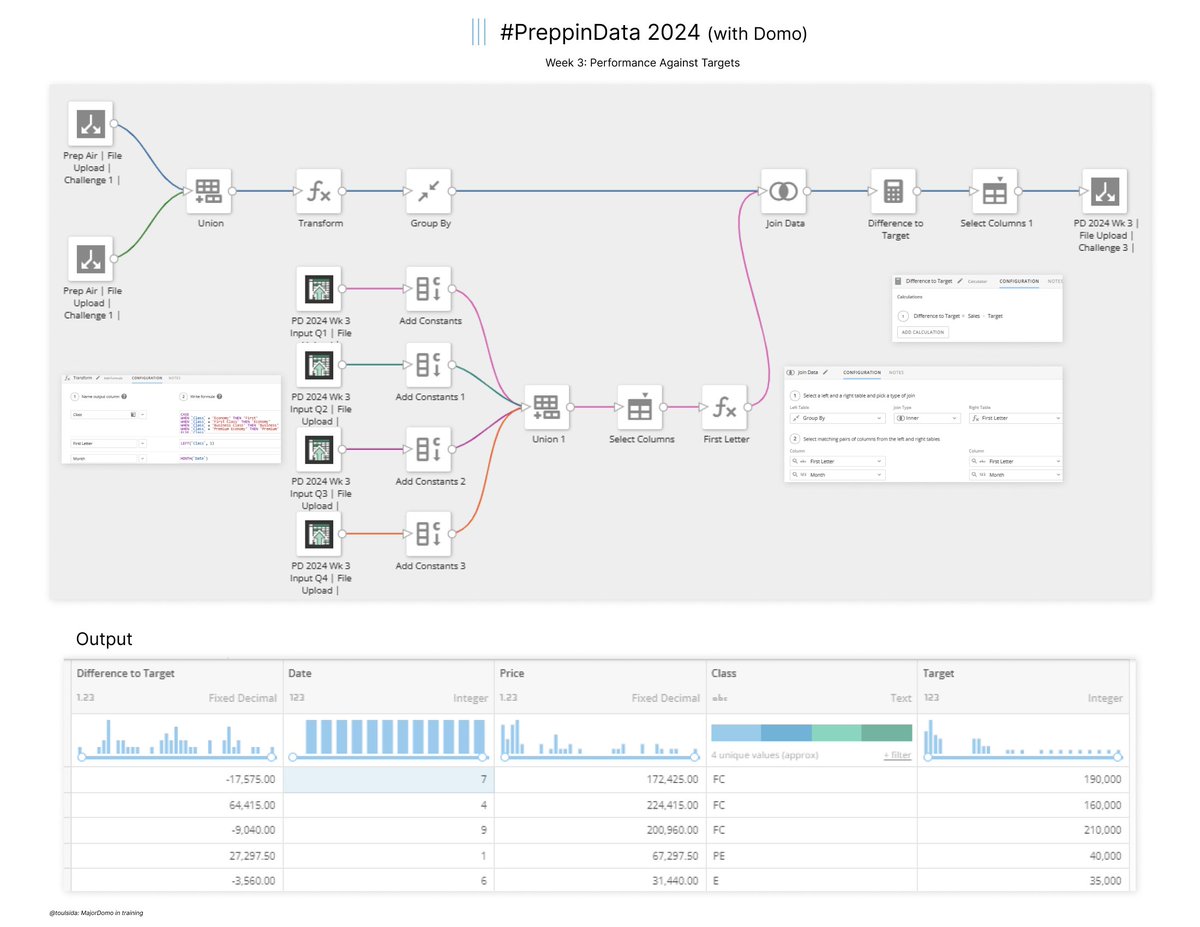Select the PD 2024 Wk 3 Input Q4 tile
The image size is (1200, 927).
319,534
